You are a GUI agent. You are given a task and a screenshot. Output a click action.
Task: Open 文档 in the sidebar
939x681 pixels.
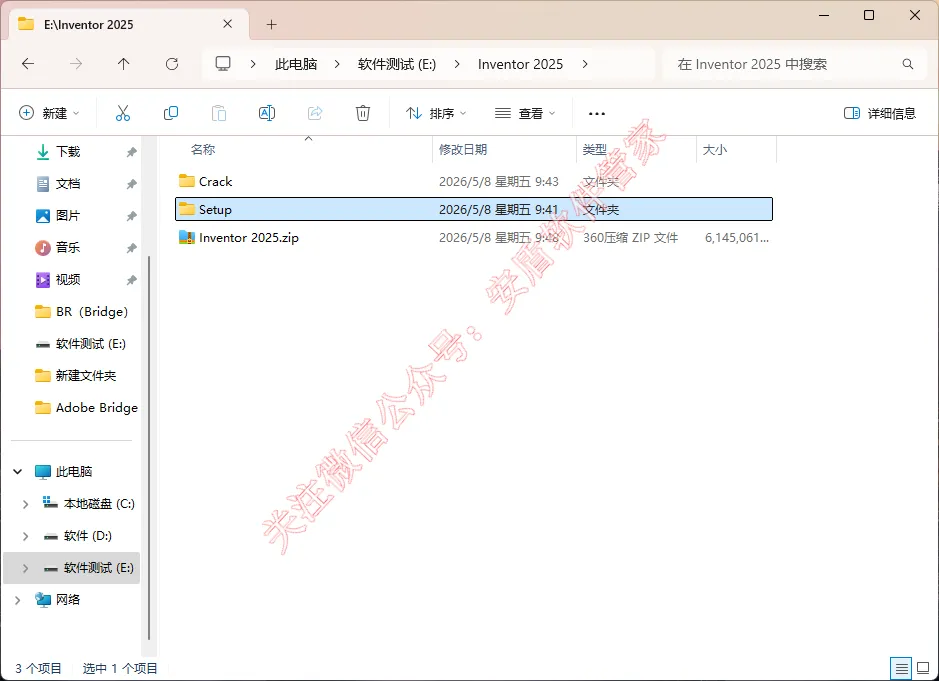(68, 184)
